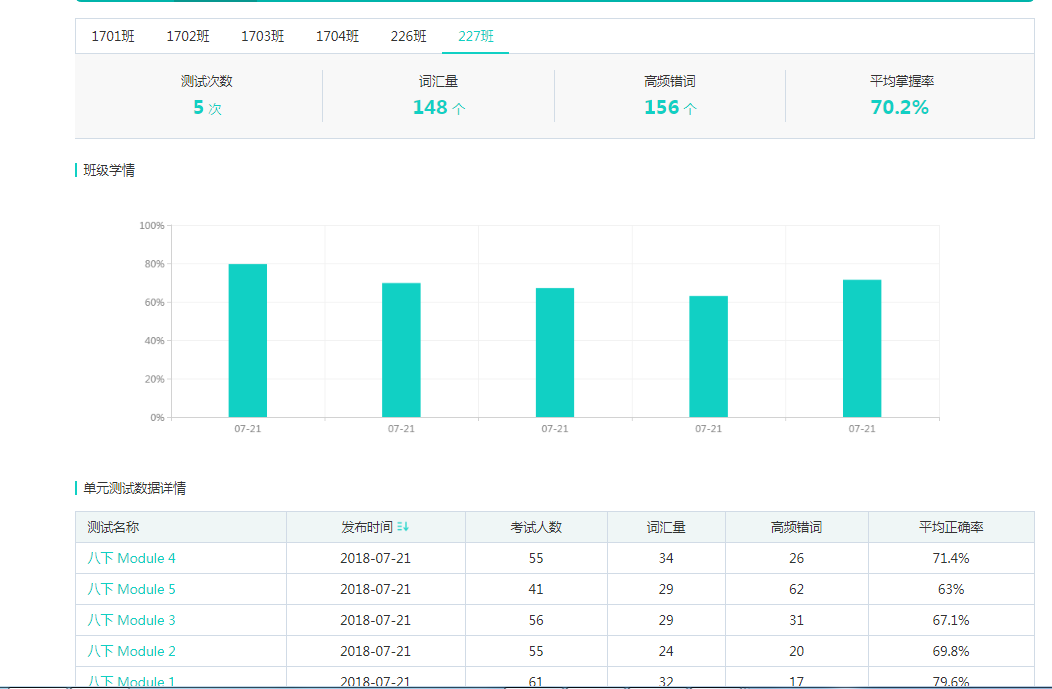1052x689 pixels.
Task: Sort by publish time icon
Action: point(403,527)
